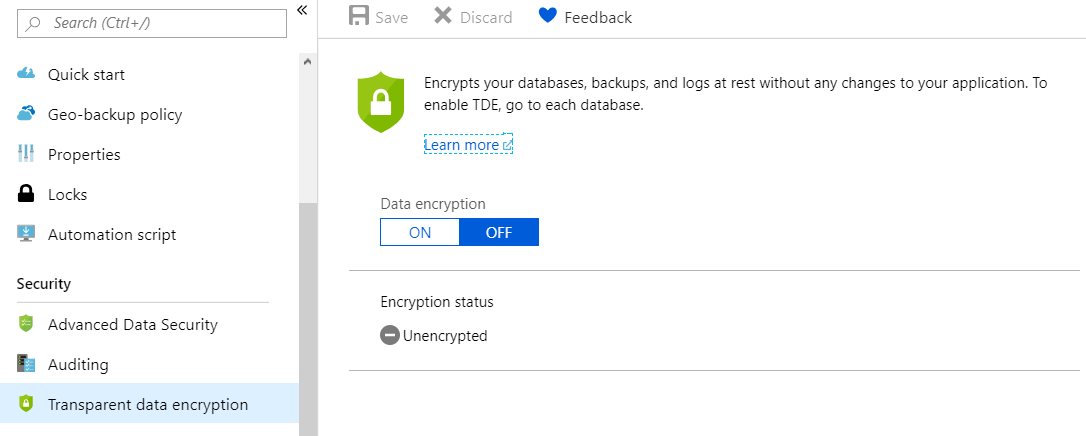This screenshot has width=1086, height=436.
Task: Click the Locks padlock icon
Action: click(27, 194)
